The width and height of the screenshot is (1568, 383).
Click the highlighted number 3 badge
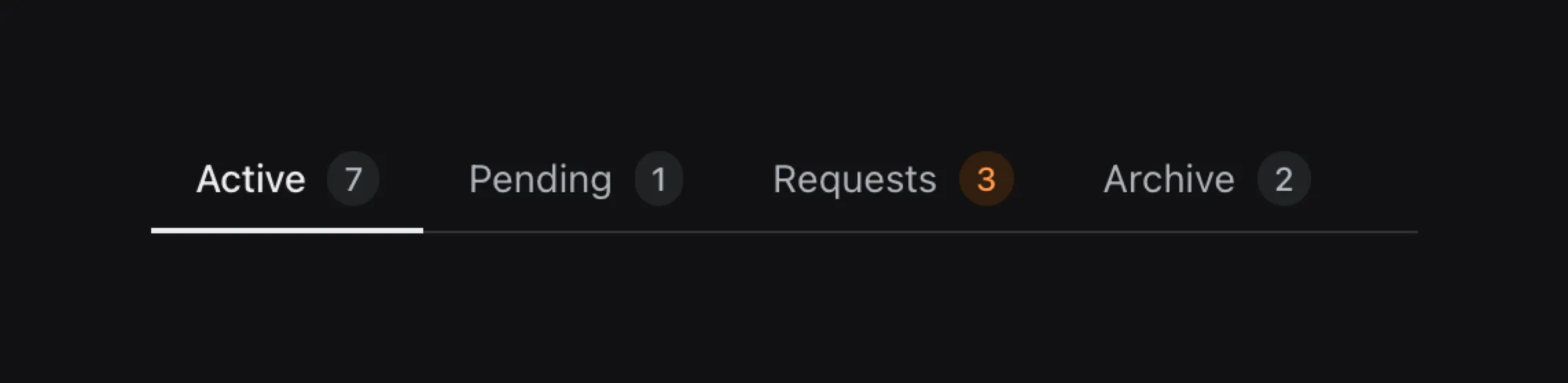pyautogui.click(x=986, y=179)
